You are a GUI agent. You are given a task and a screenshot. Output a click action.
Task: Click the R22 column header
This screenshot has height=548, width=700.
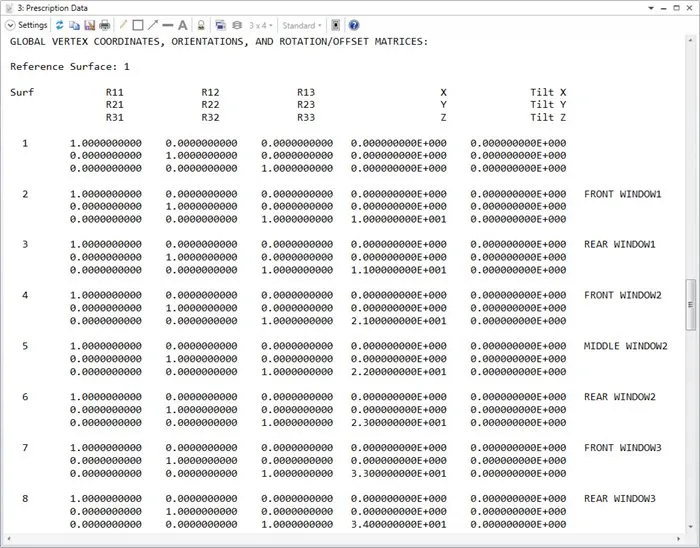click(x=210, y=105)
